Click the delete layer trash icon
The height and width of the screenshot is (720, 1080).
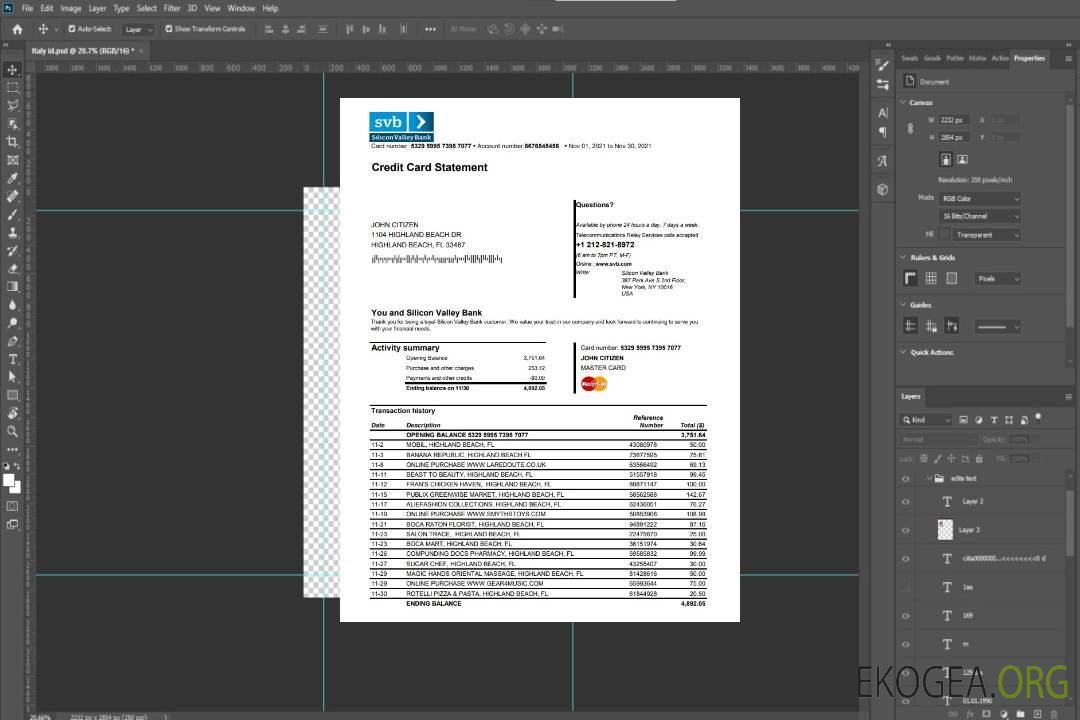1054,714
